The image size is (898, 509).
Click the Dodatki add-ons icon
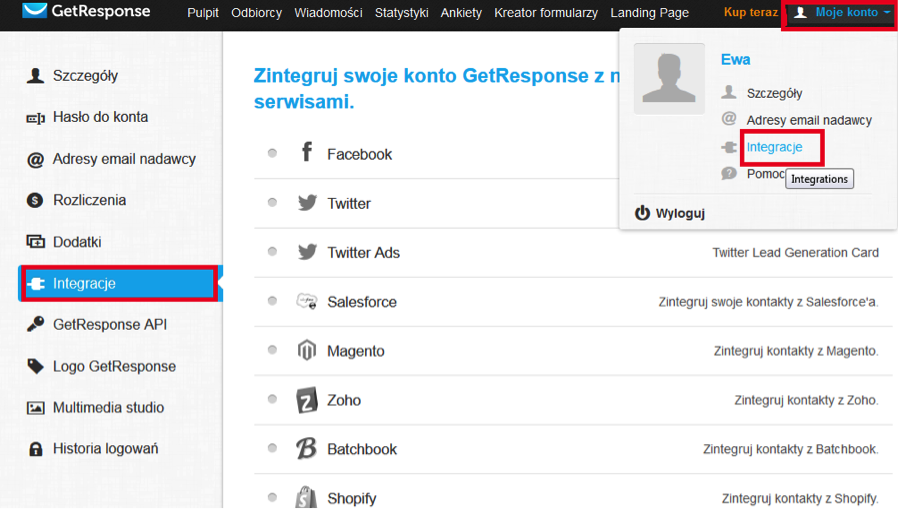click(x=36, y=242)
